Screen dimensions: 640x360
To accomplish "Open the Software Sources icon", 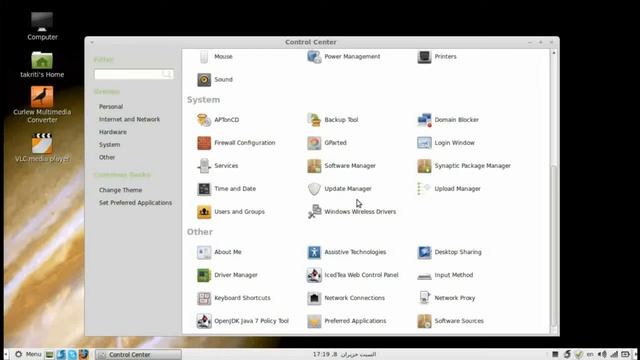I will (424, 321).
